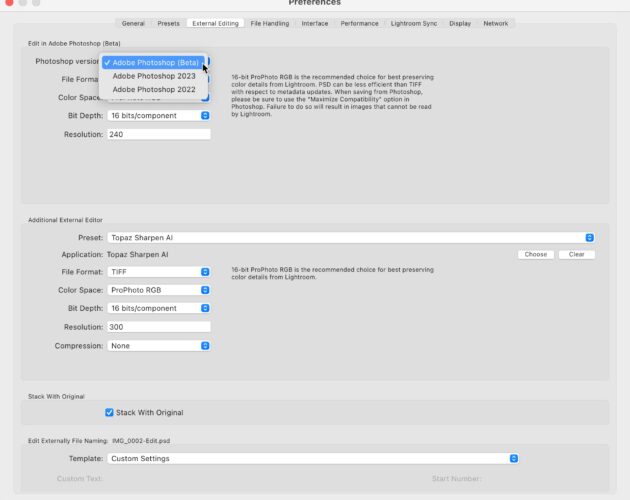Open the Network tab

tap(495, 23)
